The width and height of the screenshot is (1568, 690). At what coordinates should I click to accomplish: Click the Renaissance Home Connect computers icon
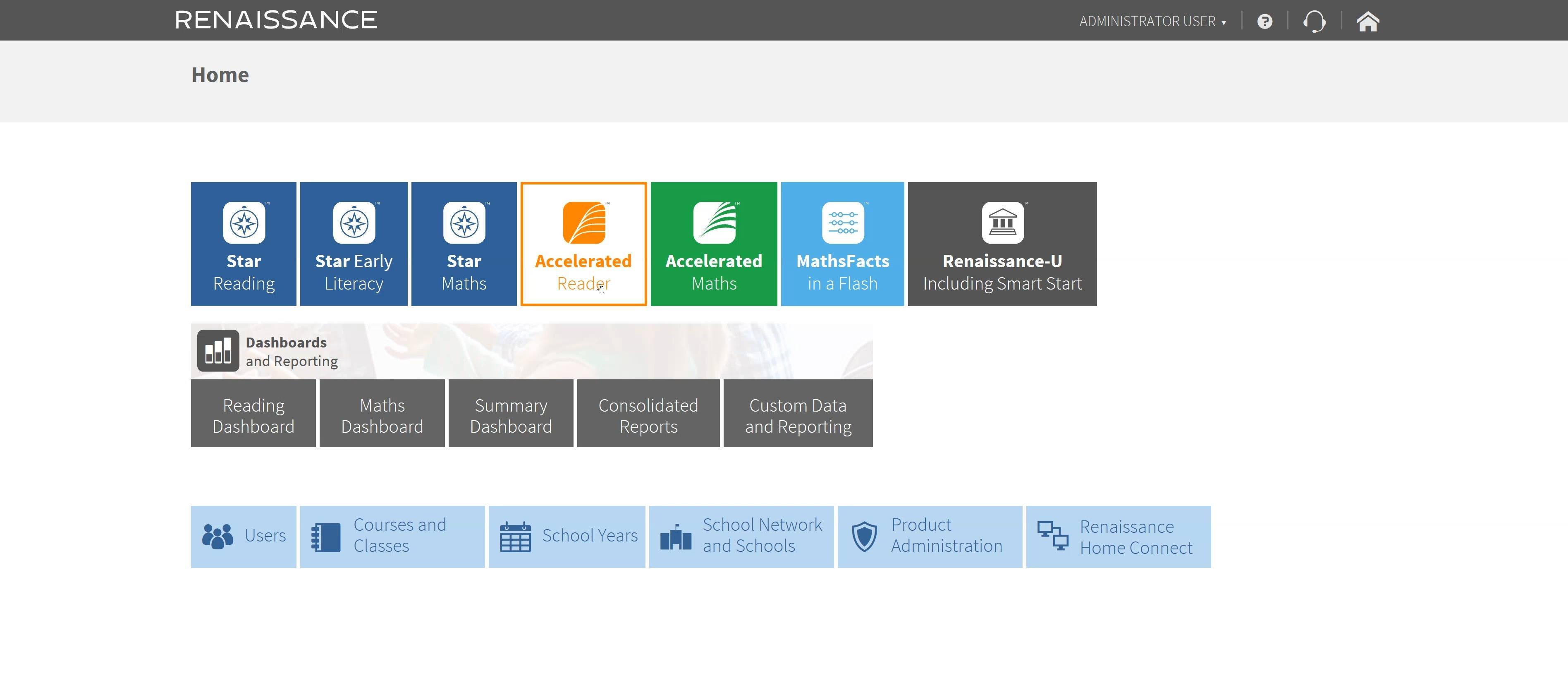click(x=1053, y=537)
